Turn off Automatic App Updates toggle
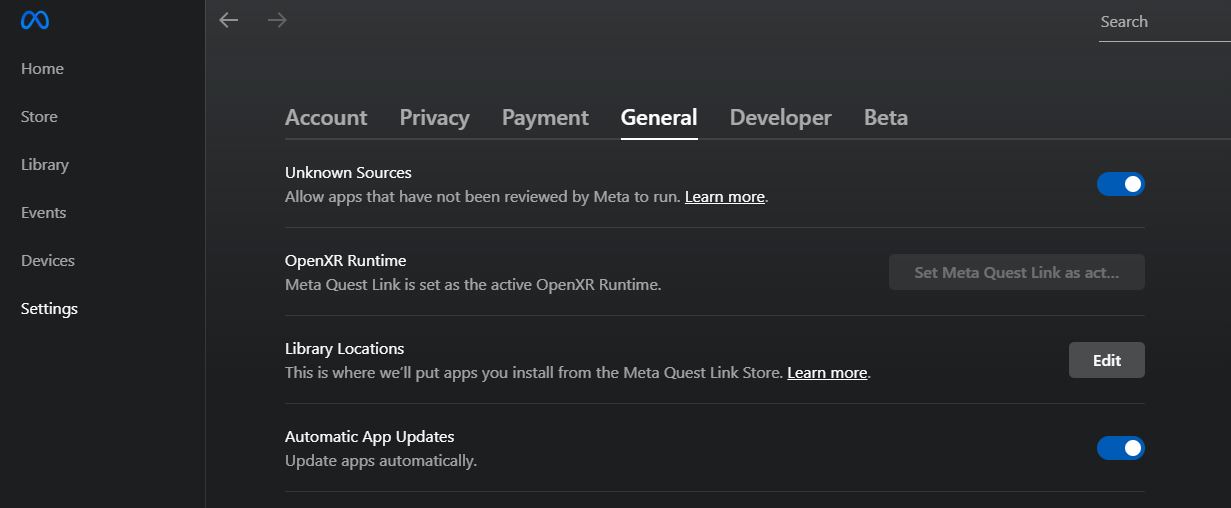 coord(1120,448)
